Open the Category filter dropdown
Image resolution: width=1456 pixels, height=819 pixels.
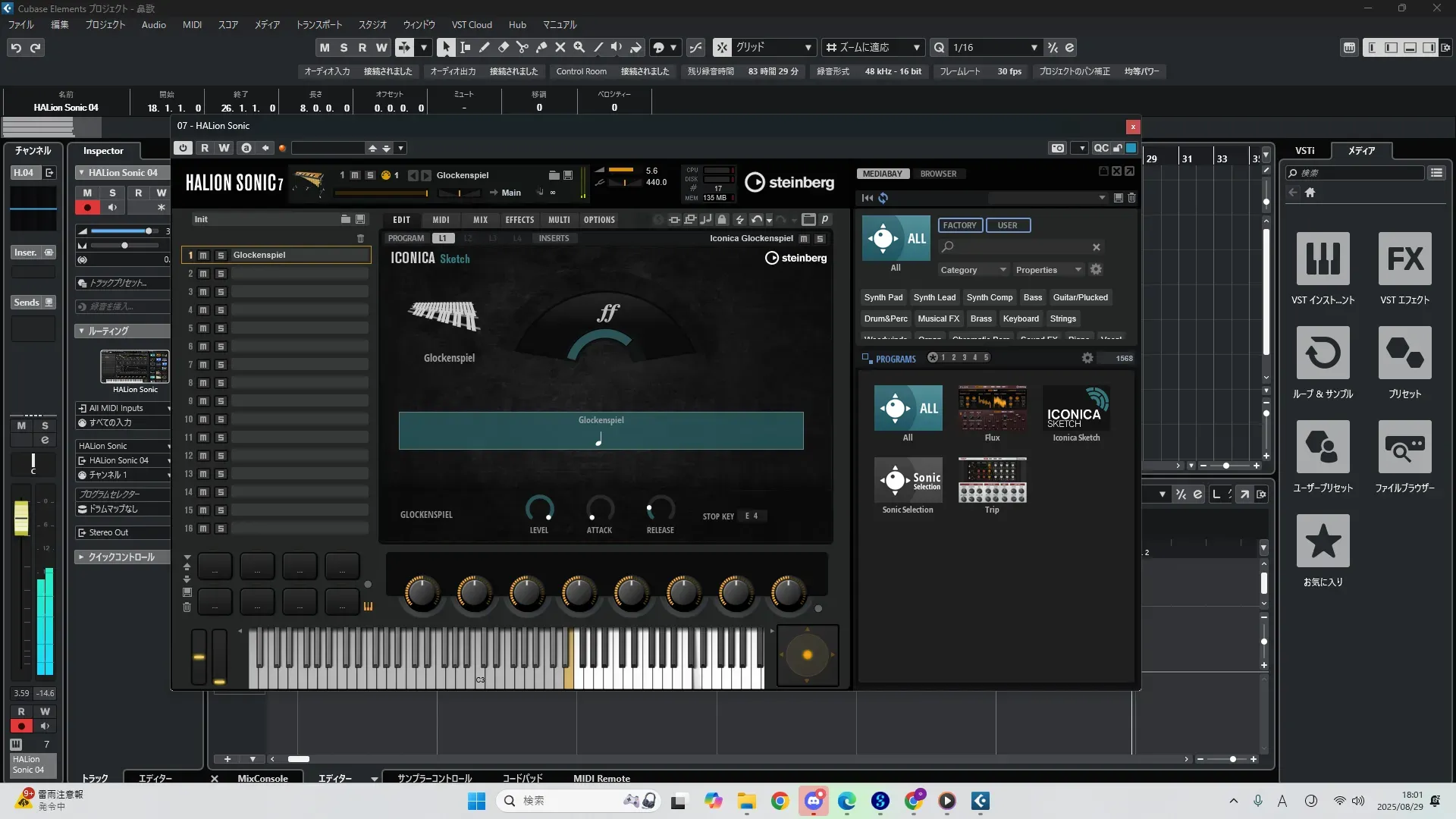[973, 270]
